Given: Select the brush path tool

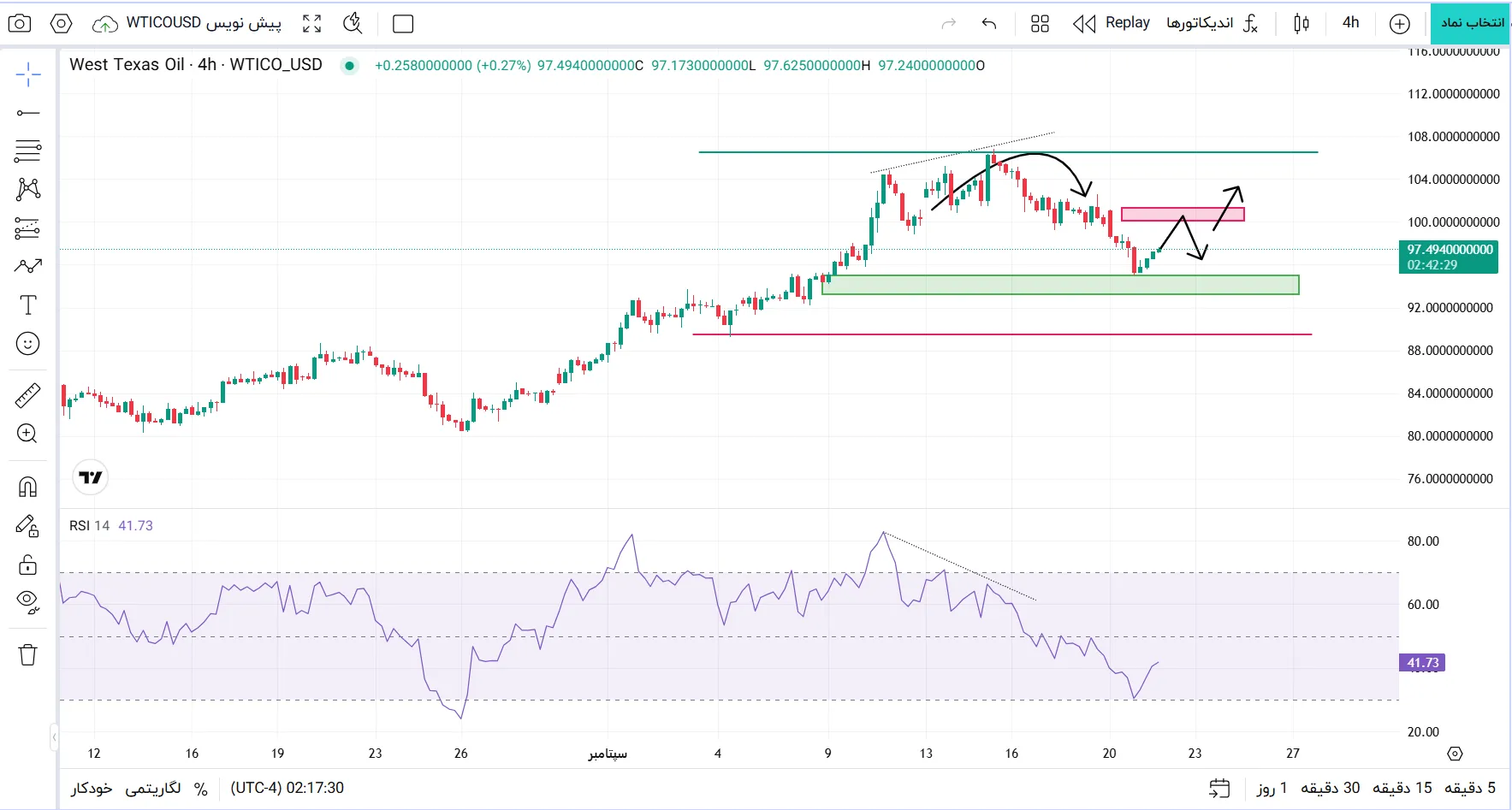Looking at the screenshot, I should [x=28, y=266].
